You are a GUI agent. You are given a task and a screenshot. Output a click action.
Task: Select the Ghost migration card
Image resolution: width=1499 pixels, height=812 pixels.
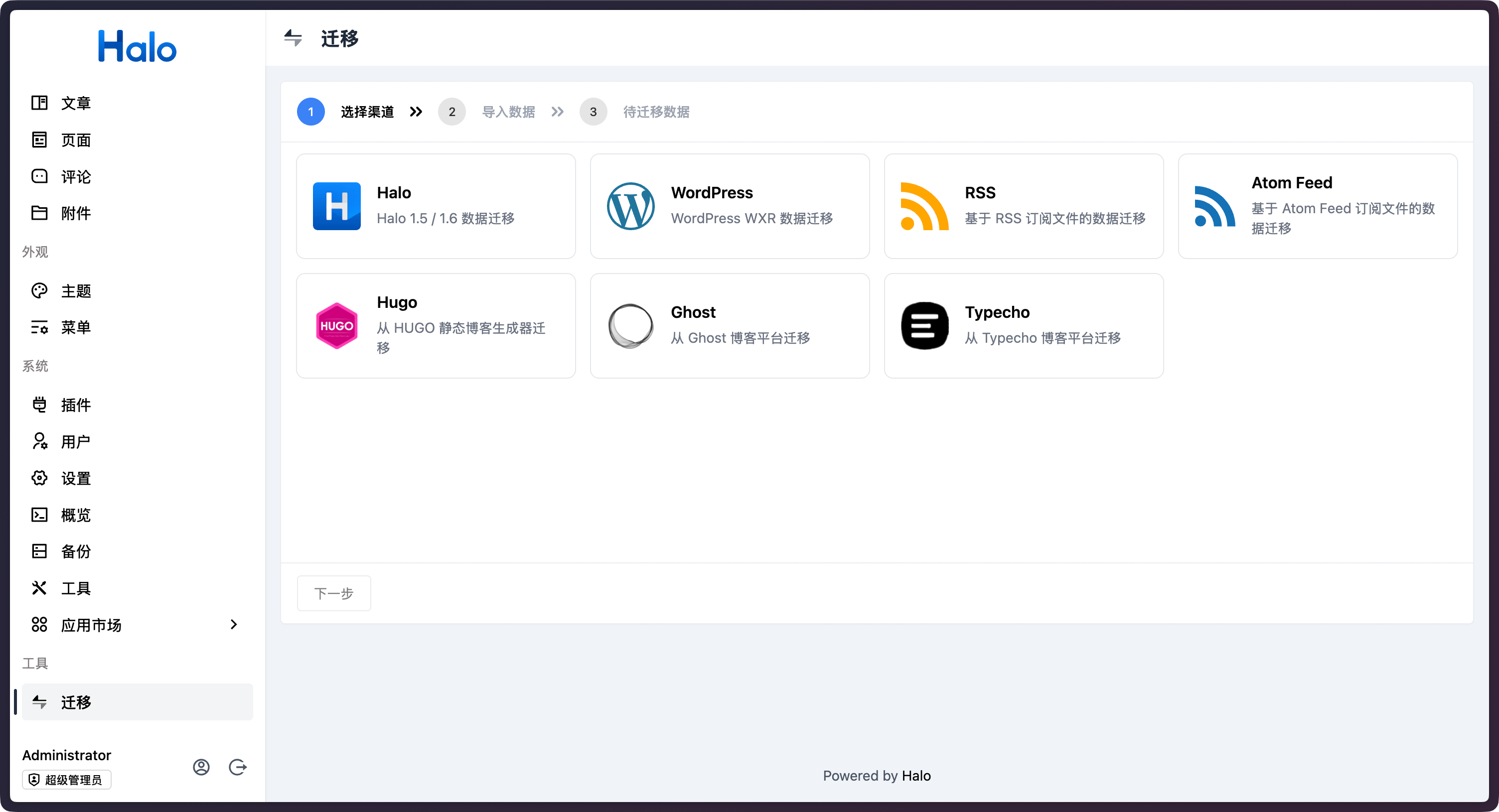[729, 325]
